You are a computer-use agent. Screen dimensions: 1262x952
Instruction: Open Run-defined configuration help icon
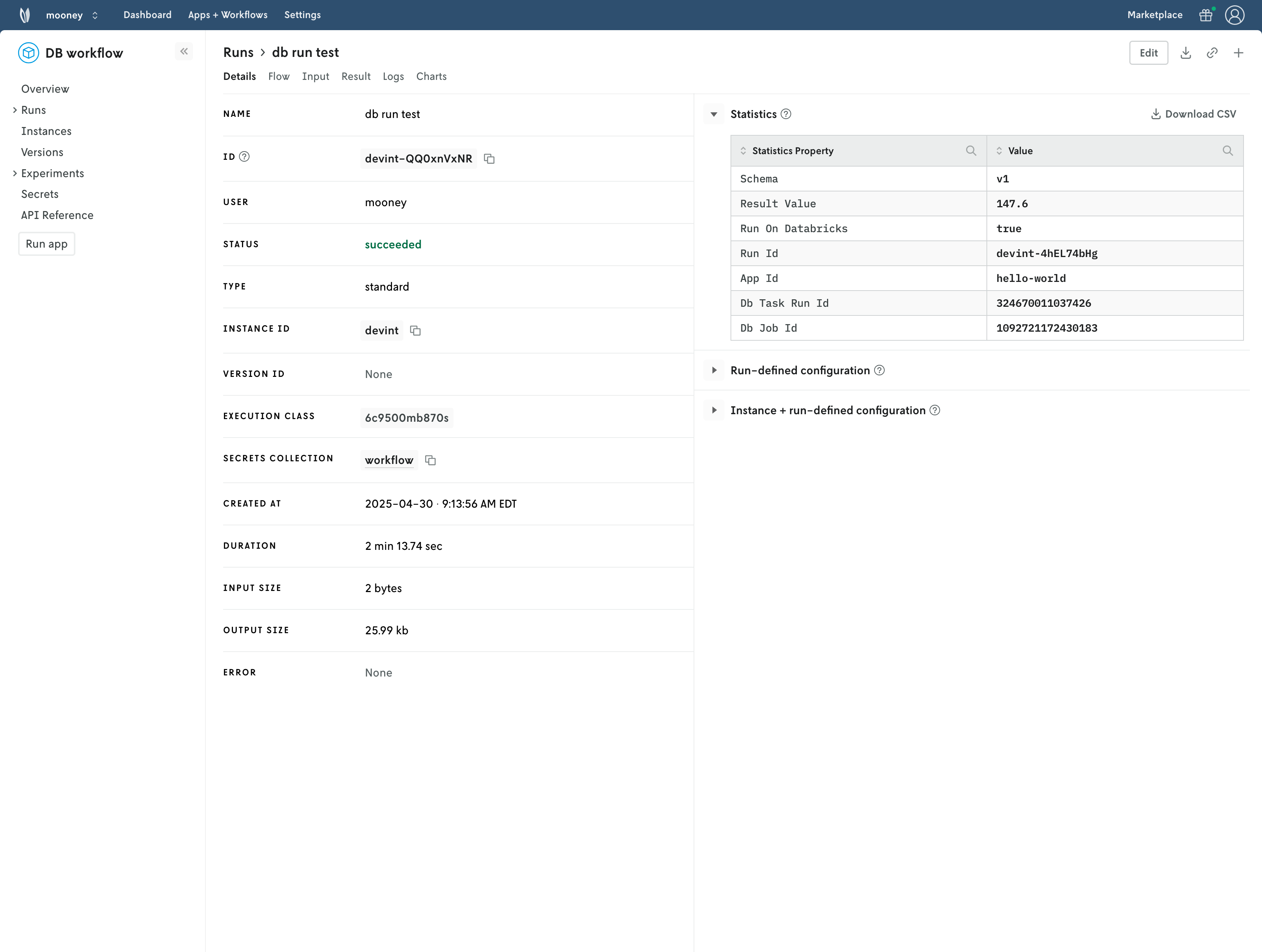879,370
